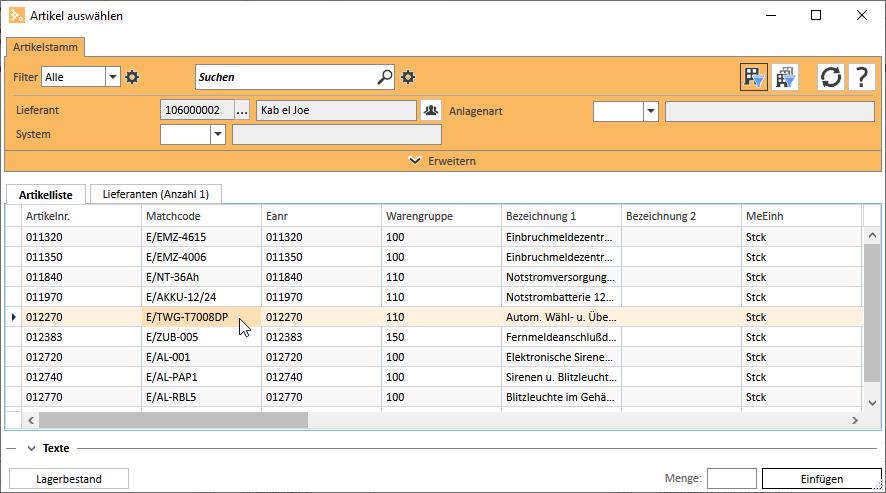Expand the Erweitern section

(442, 161)
